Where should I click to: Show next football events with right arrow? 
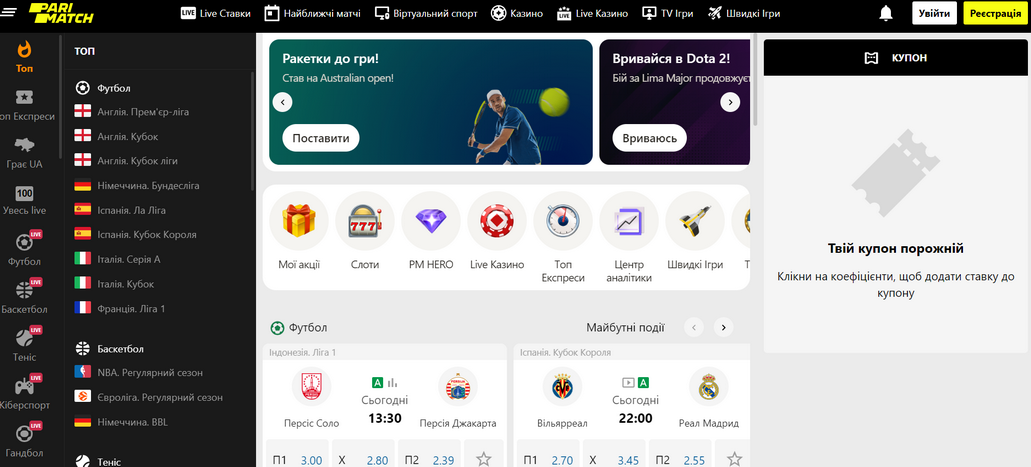[723, 328]
